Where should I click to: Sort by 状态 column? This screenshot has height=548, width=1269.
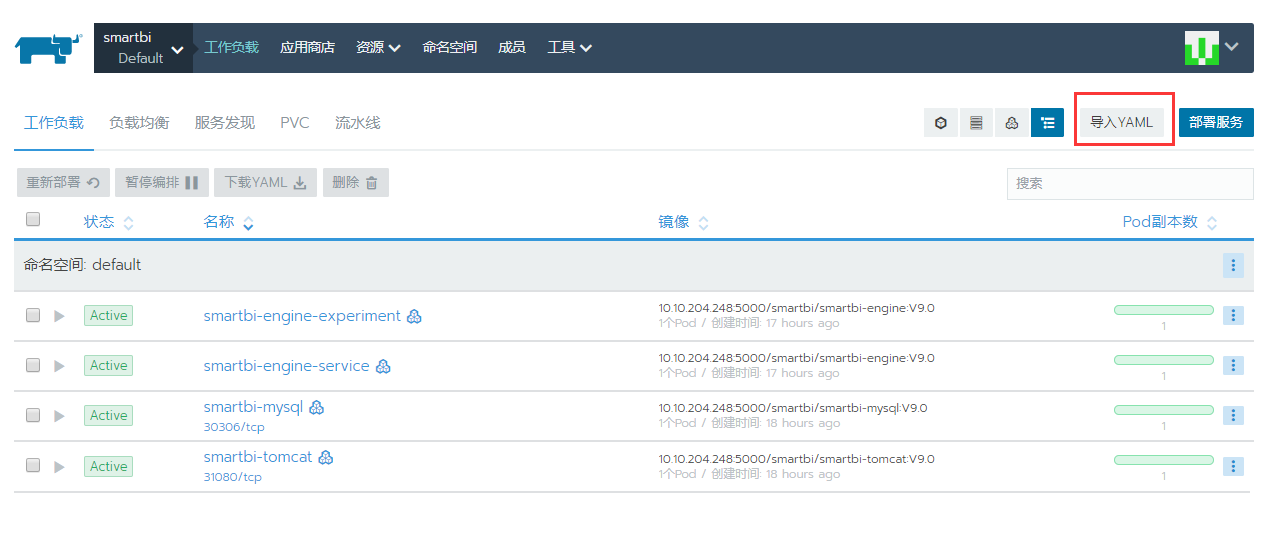(x=108, y=222)
